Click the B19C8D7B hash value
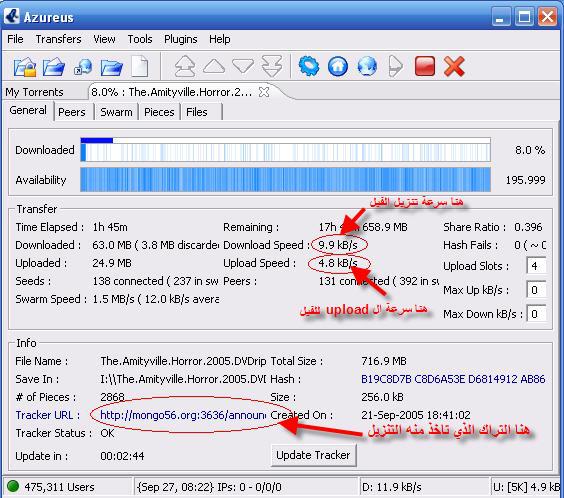Screen dimensions: 564x498 453,379
